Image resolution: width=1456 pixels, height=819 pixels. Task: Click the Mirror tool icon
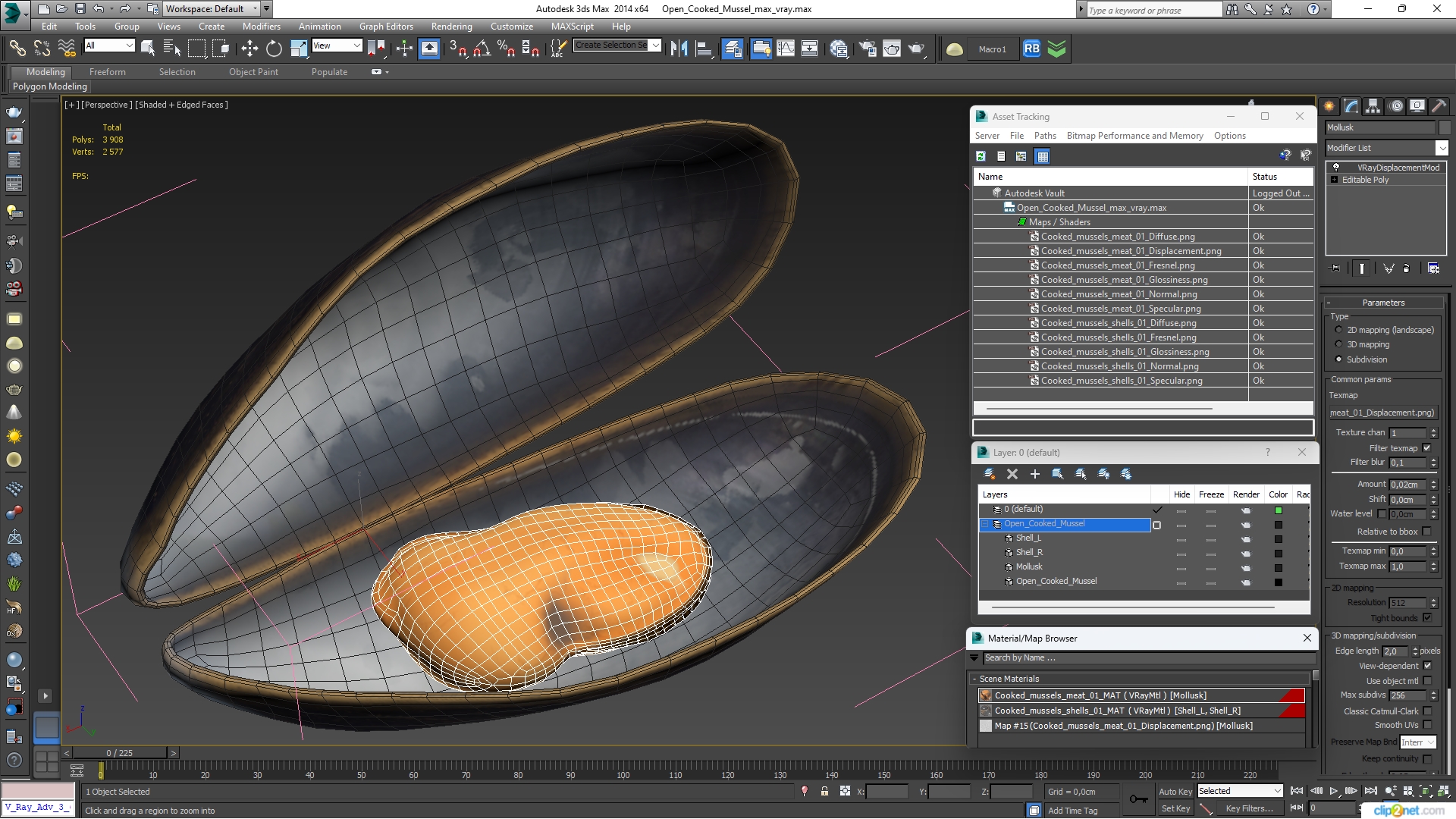coord(679,49)
